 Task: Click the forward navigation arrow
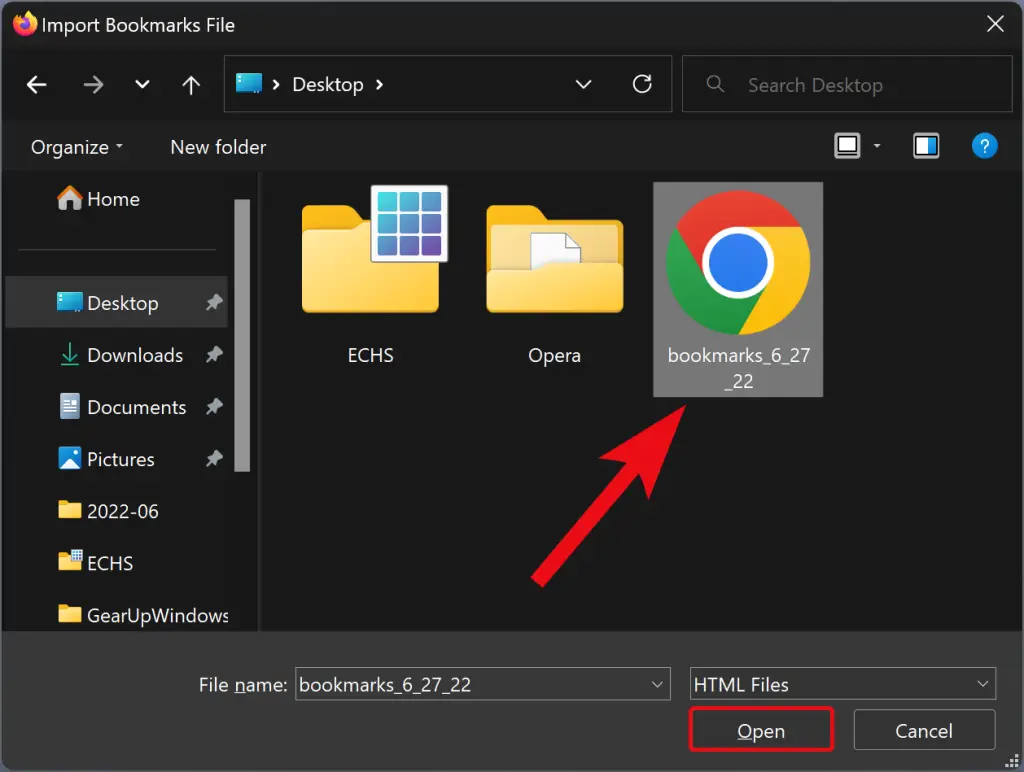click(x=93, y=84)
